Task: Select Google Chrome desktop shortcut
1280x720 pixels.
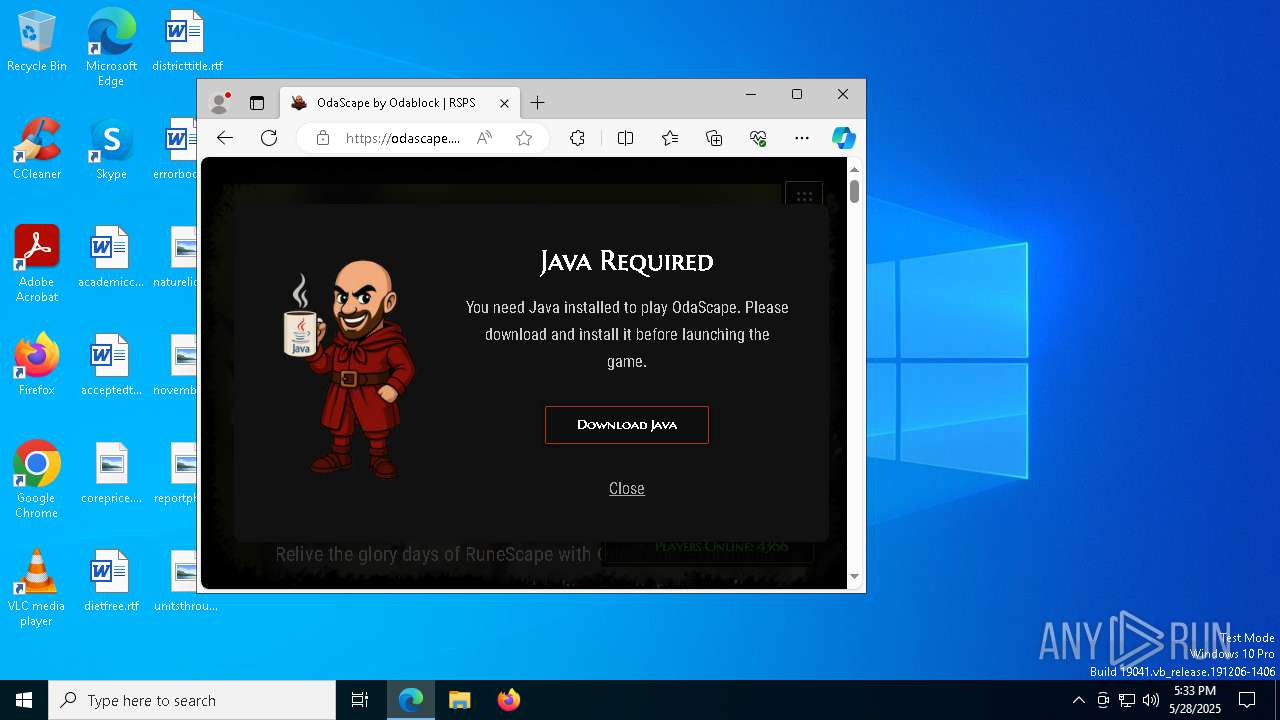Action: pyautogui.click(x=37, y=480)
